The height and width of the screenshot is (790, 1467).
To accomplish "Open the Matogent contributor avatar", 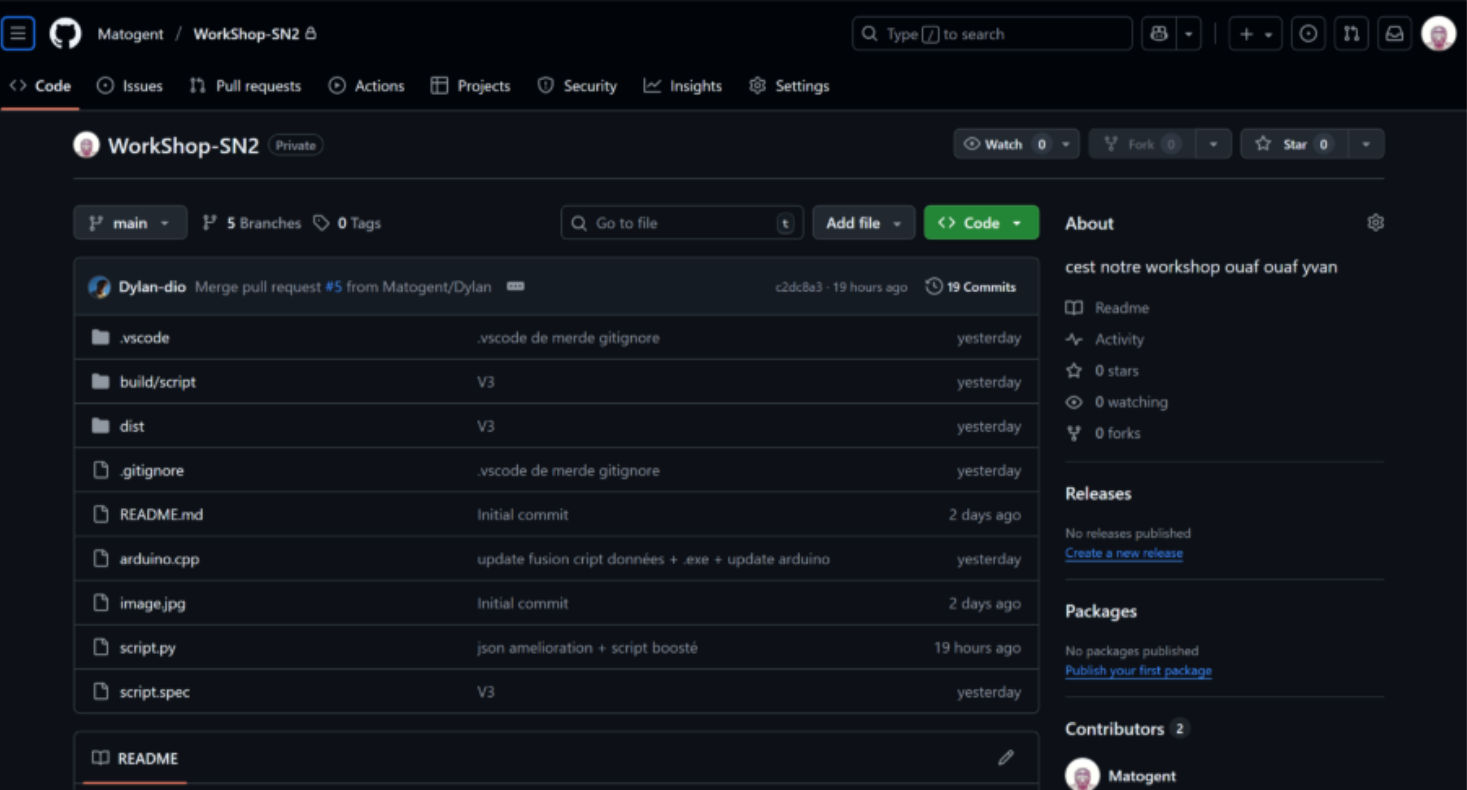I will pyautogui.click(x=1082, y=775).
